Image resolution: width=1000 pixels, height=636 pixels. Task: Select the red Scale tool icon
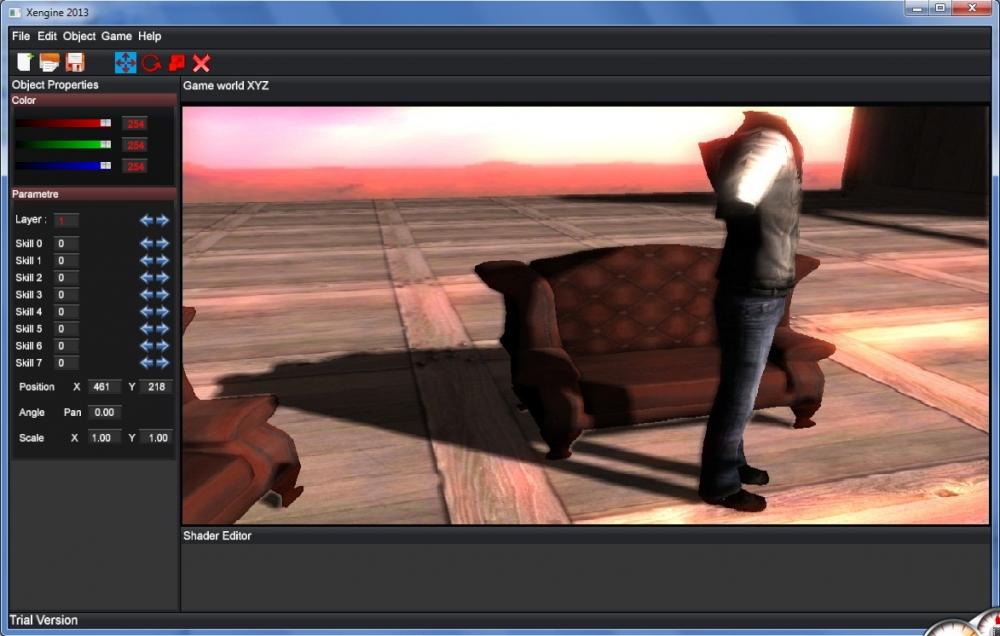click(x=177, y=63)
